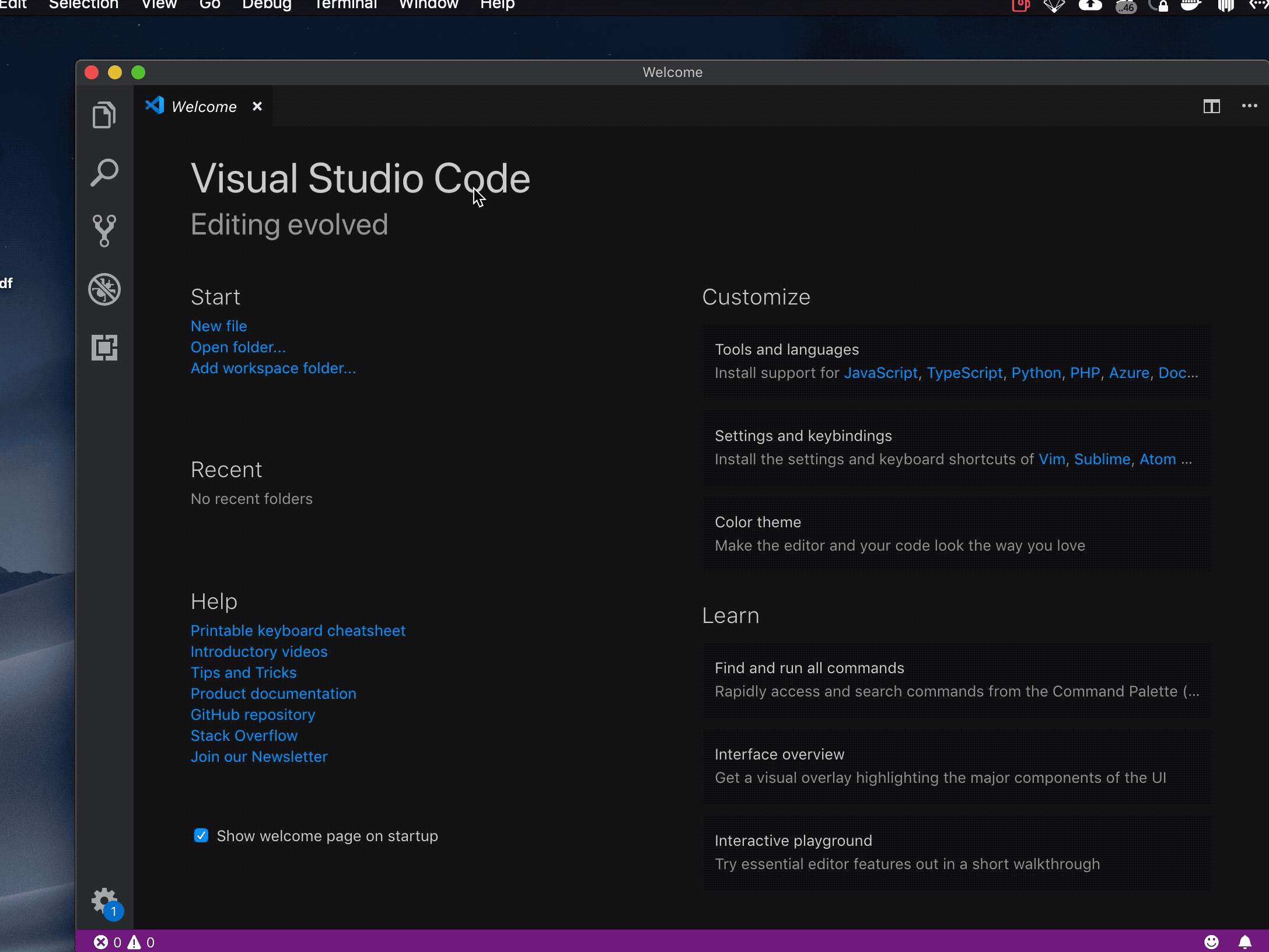Open Tips and Tricks
This screenshot has height=952, width=1269.
click(243, 673)
